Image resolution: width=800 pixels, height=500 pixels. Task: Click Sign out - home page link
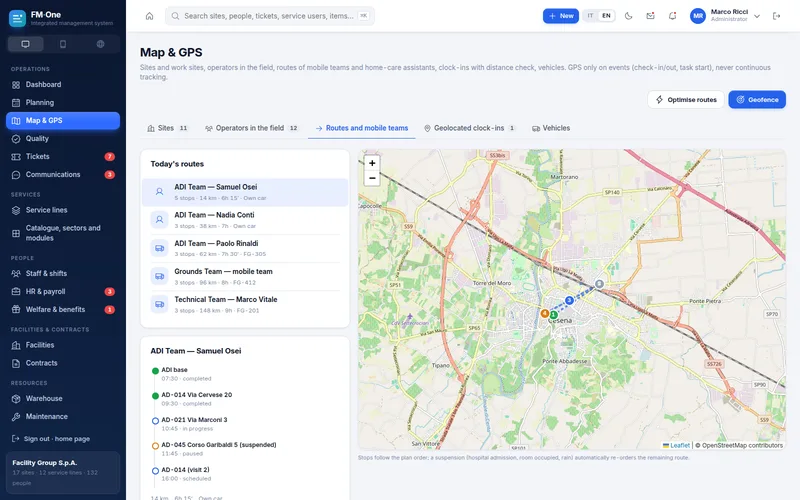click(56, 439)
